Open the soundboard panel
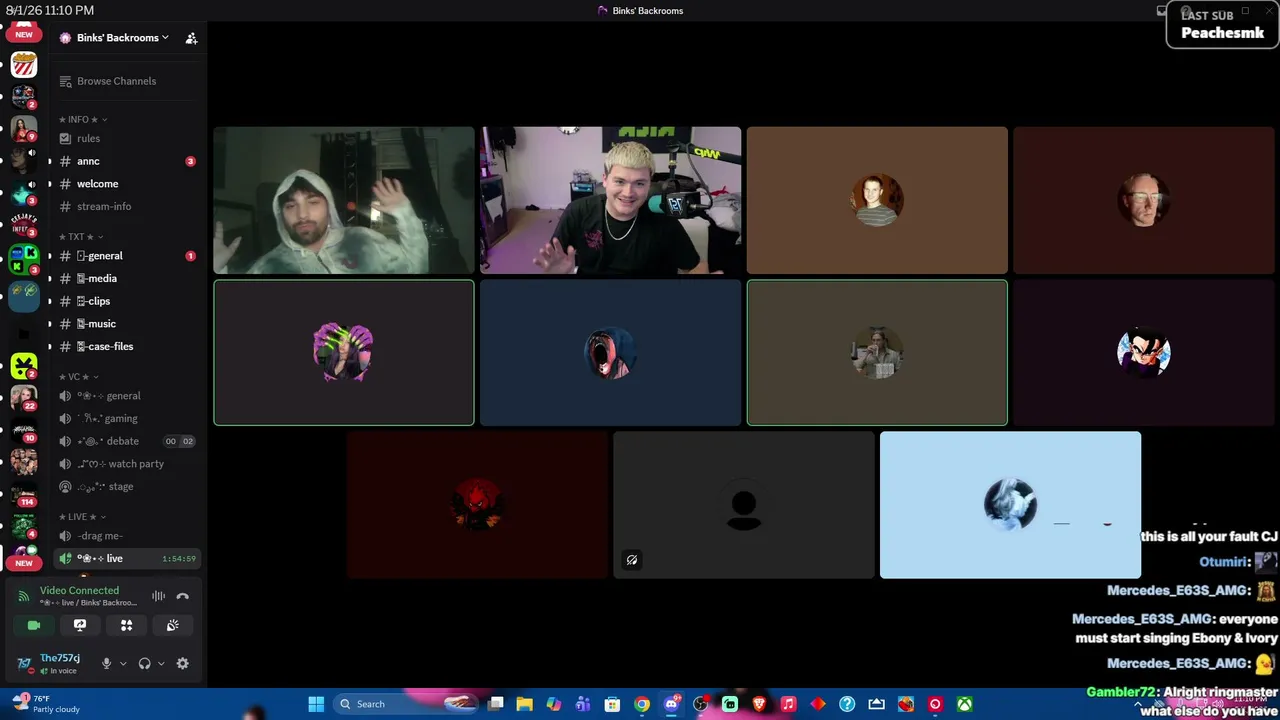 (x=172, y=625)
